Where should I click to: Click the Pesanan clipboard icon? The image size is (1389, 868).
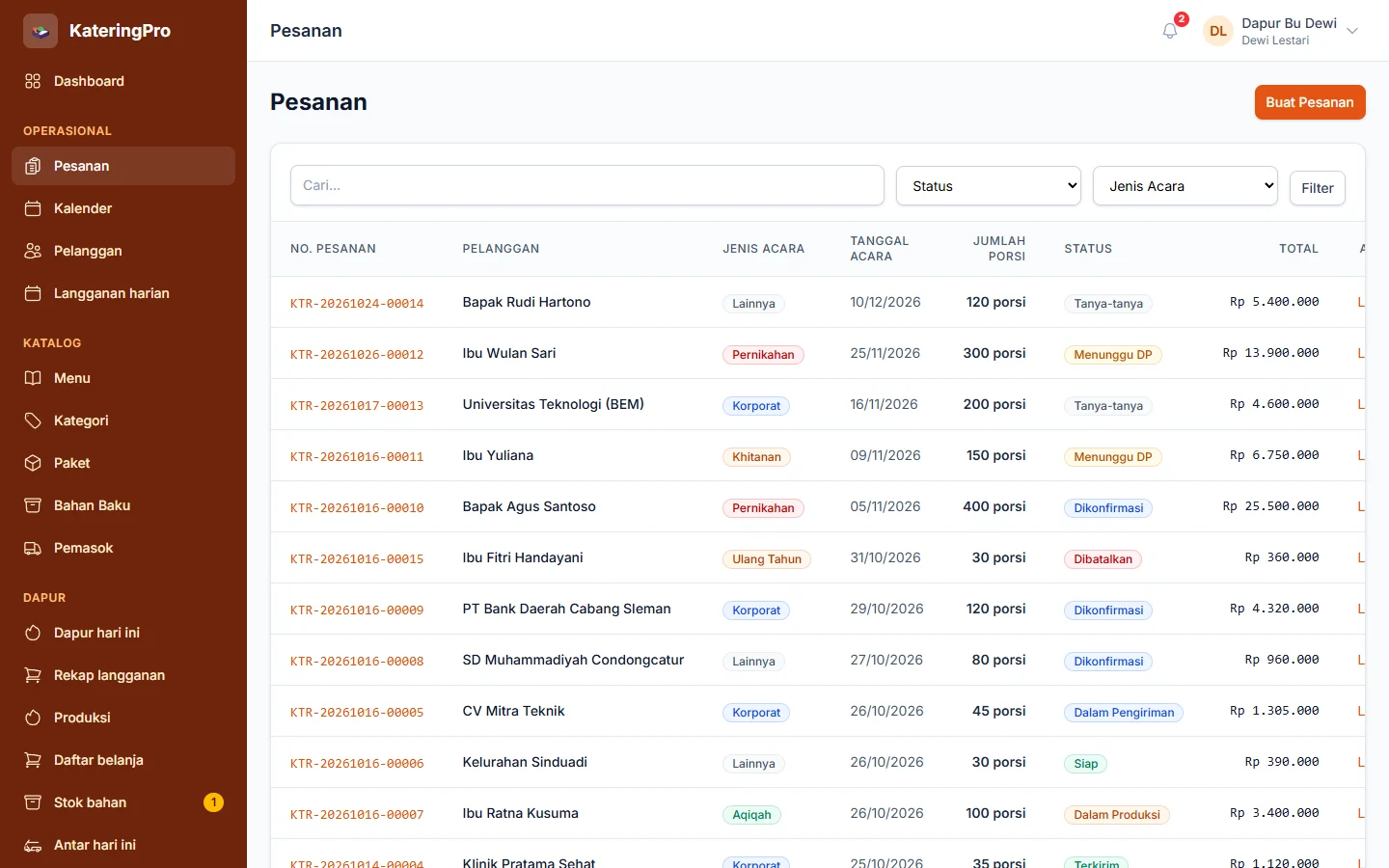[33, 166]
